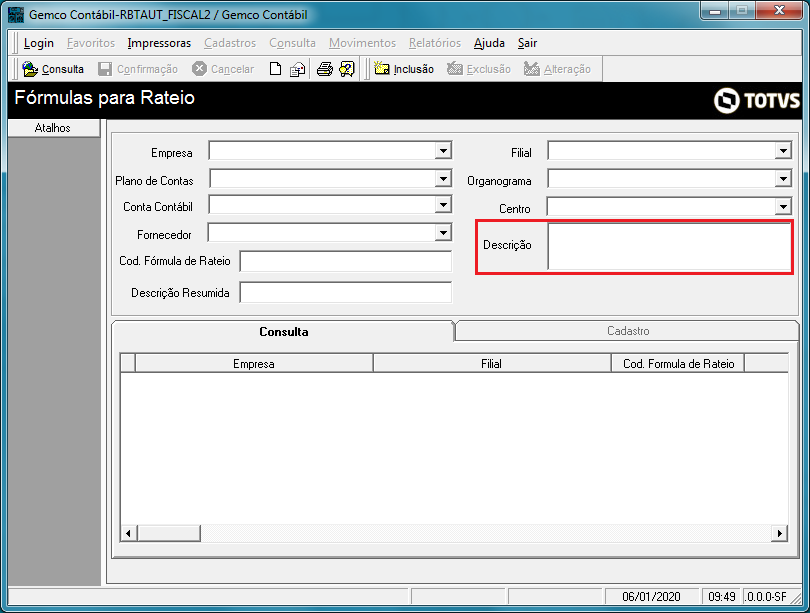This screenshot has height=613, width=810.
Task: Open the Favoritos menu
Action: coord(91,43)
